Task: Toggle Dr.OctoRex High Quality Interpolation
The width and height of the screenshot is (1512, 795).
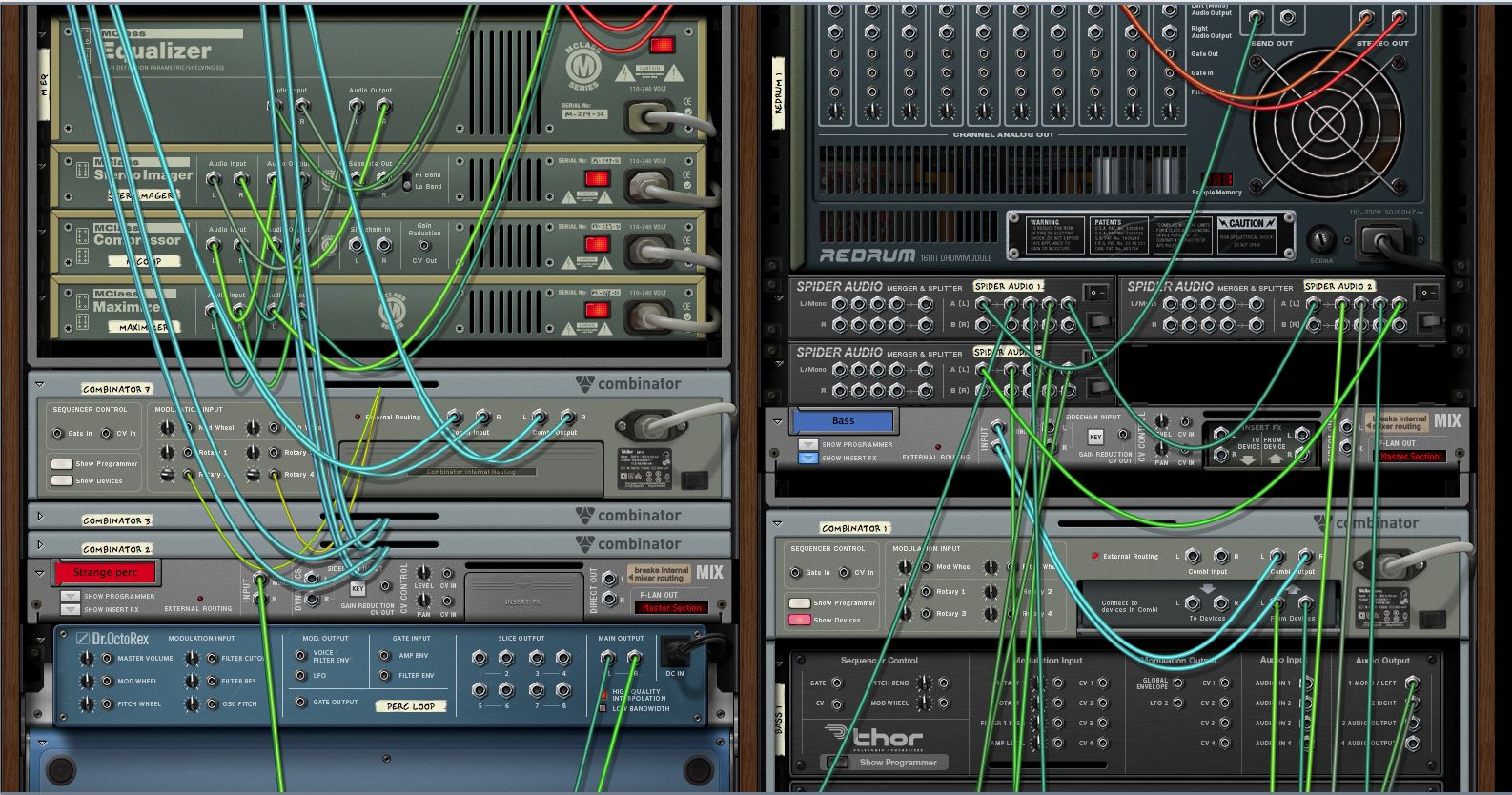Action: [x=603, y=694]
